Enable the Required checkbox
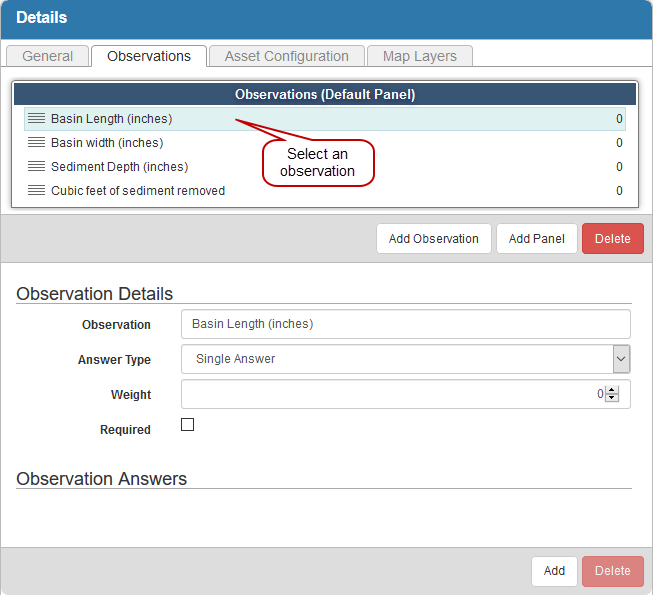 point(187,425)
